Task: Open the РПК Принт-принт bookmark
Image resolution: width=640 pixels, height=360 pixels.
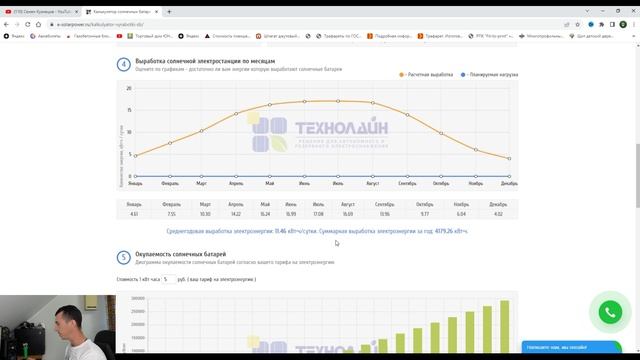Action: (x=491, y=36)
